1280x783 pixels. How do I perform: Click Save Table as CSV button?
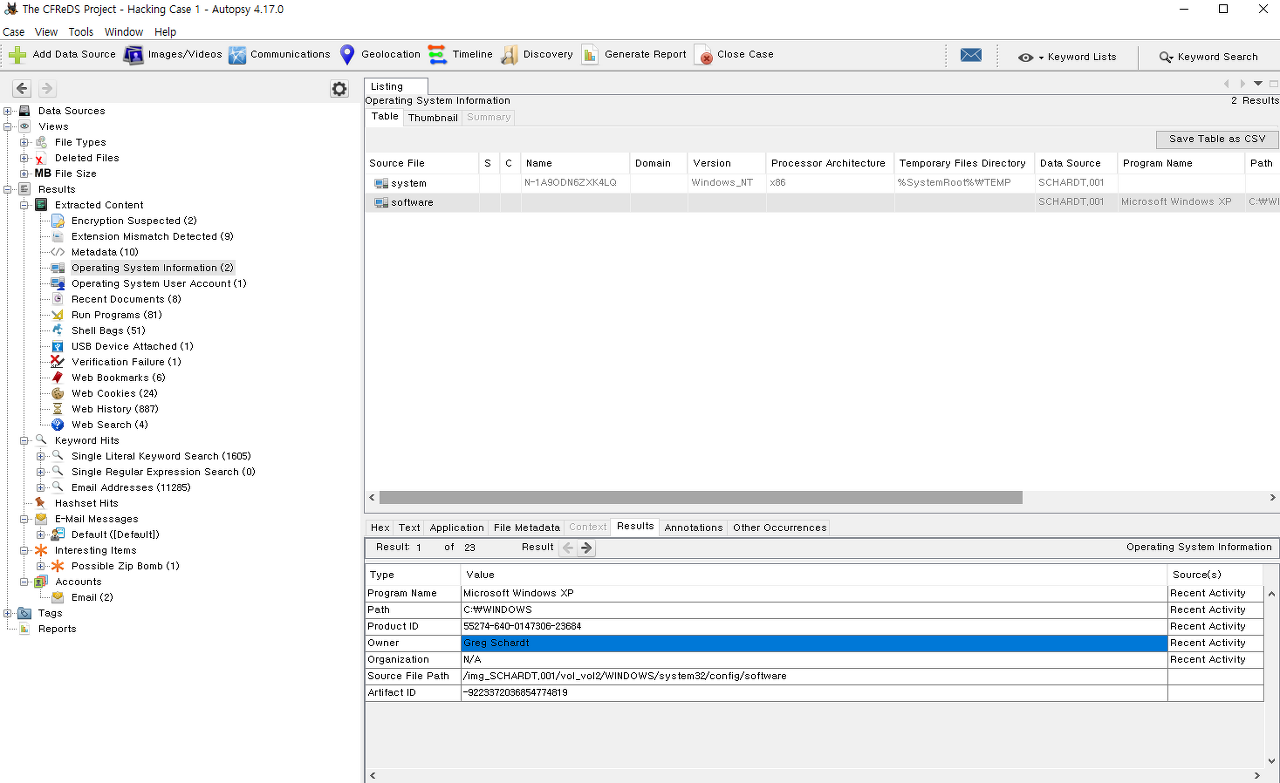tap(1217, 139)
